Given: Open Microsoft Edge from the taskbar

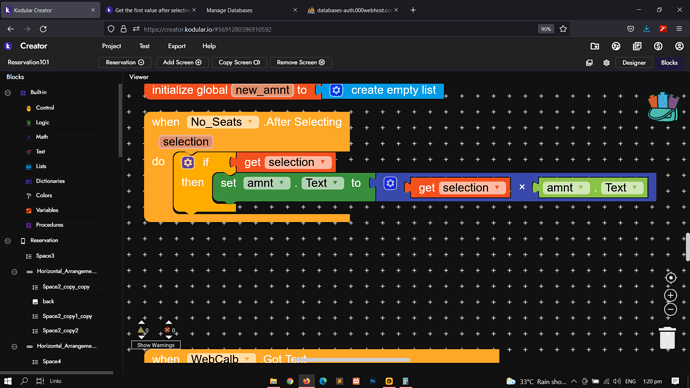Looking at the screenshot, I should coord(323,381).
